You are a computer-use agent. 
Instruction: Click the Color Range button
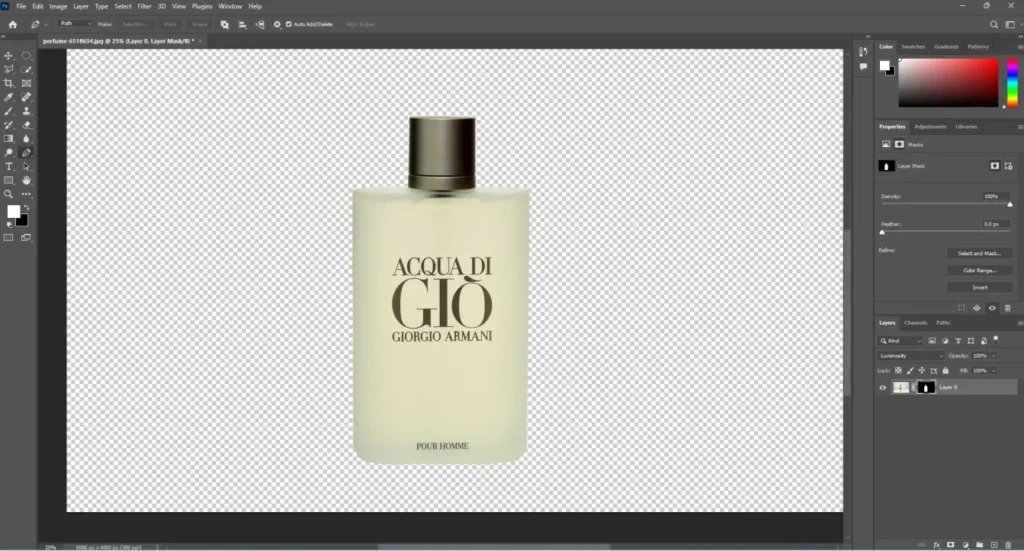pos(979,270)
